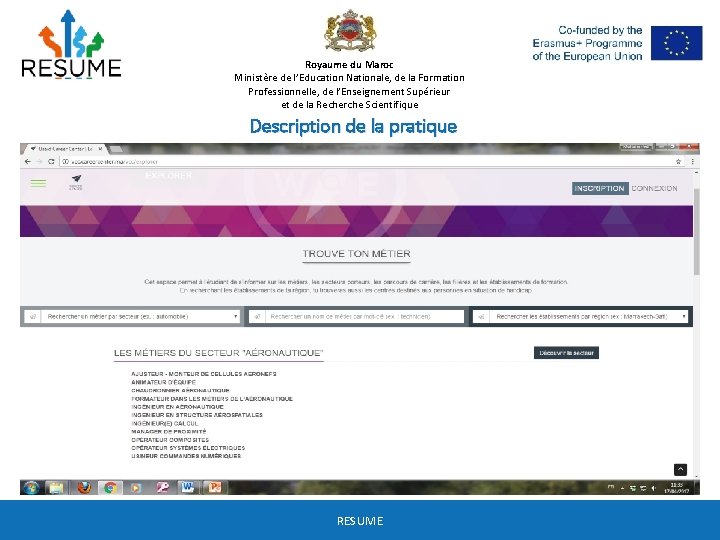Bookmark this page with the star icon
720x540 pixels.
[x=678, y=162]
